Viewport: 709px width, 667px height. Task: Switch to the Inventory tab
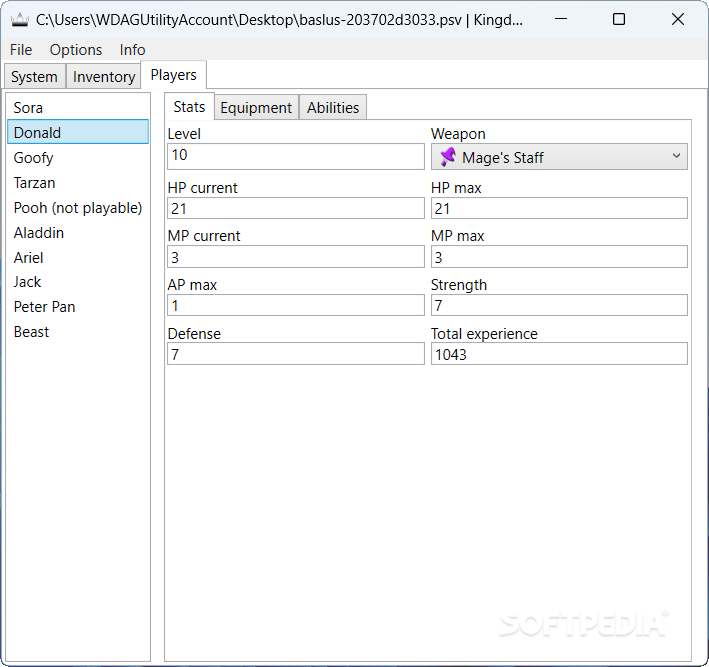coord(104,76)
